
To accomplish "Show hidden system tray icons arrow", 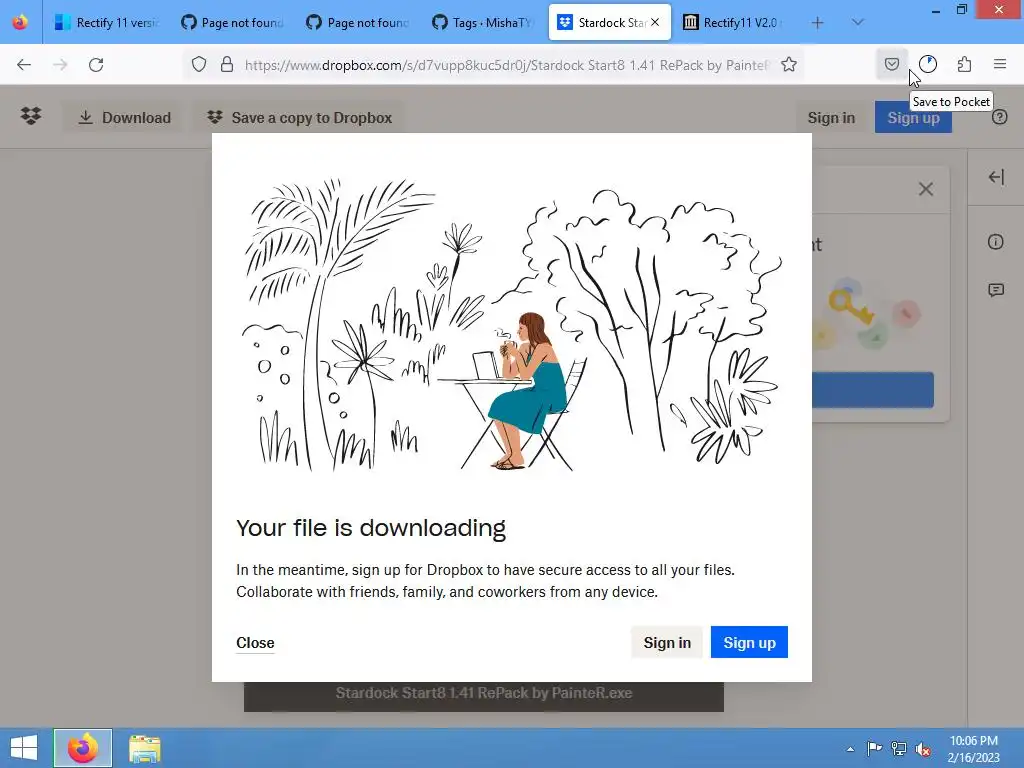I will (x=850, y=749).
